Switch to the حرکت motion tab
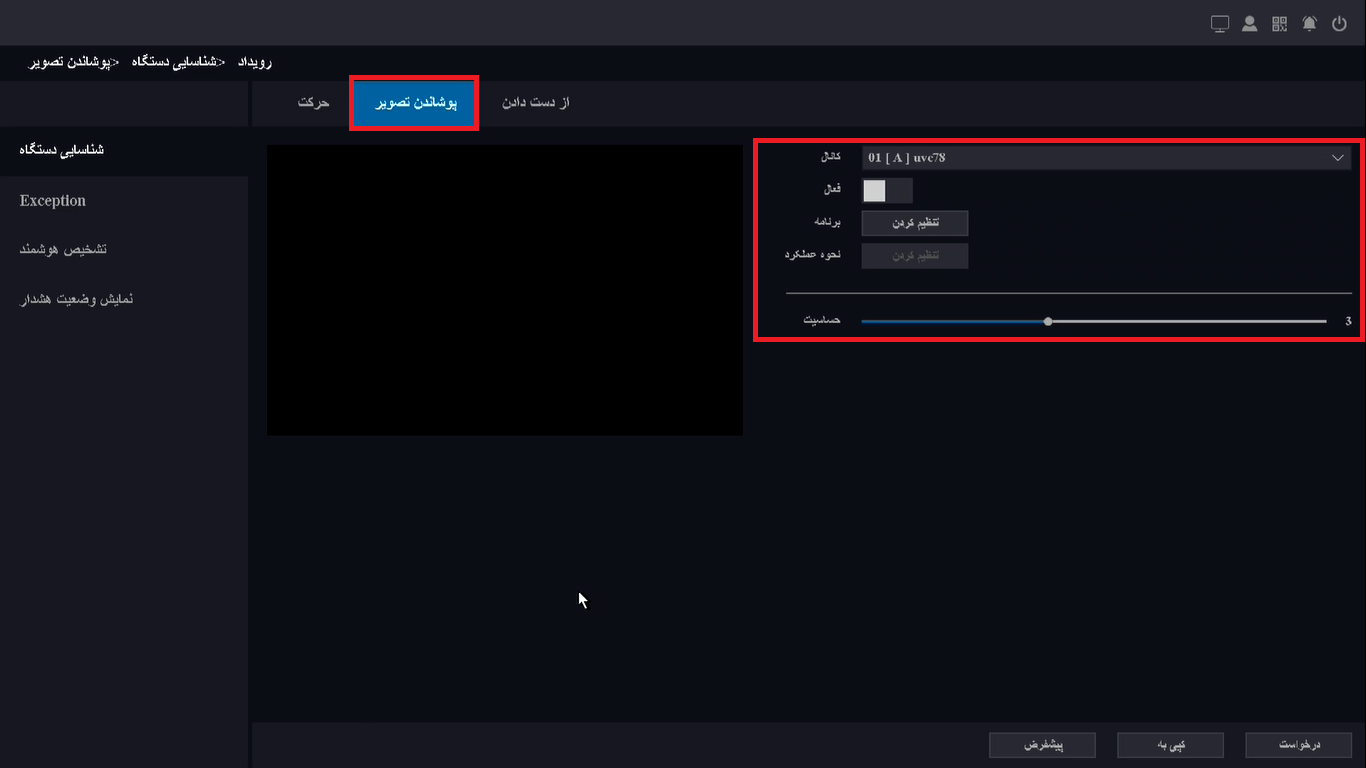This screenshot has height=768, width=1366. [314, 103]
